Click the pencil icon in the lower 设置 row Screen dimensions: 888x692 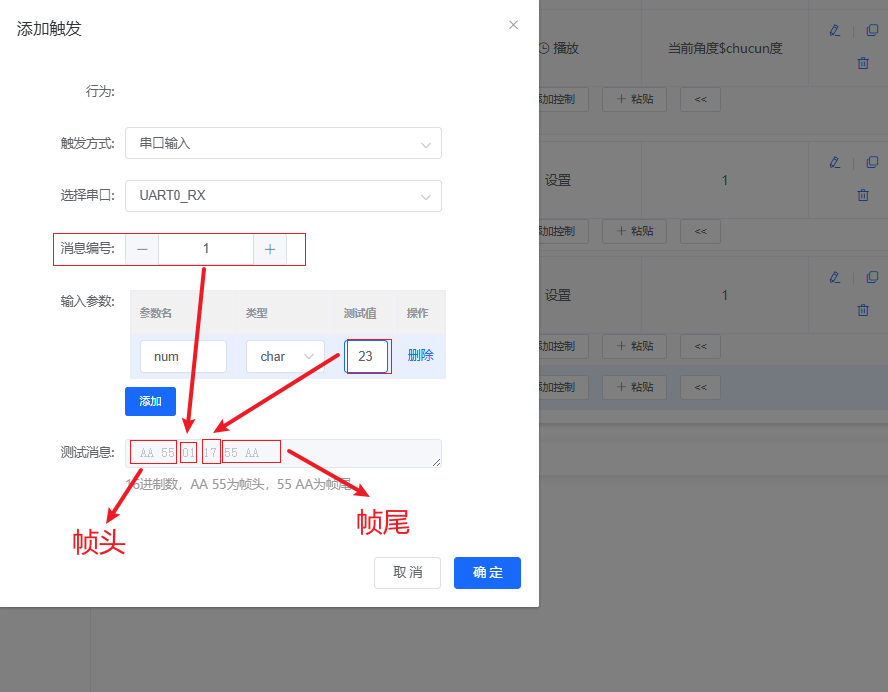835,277
